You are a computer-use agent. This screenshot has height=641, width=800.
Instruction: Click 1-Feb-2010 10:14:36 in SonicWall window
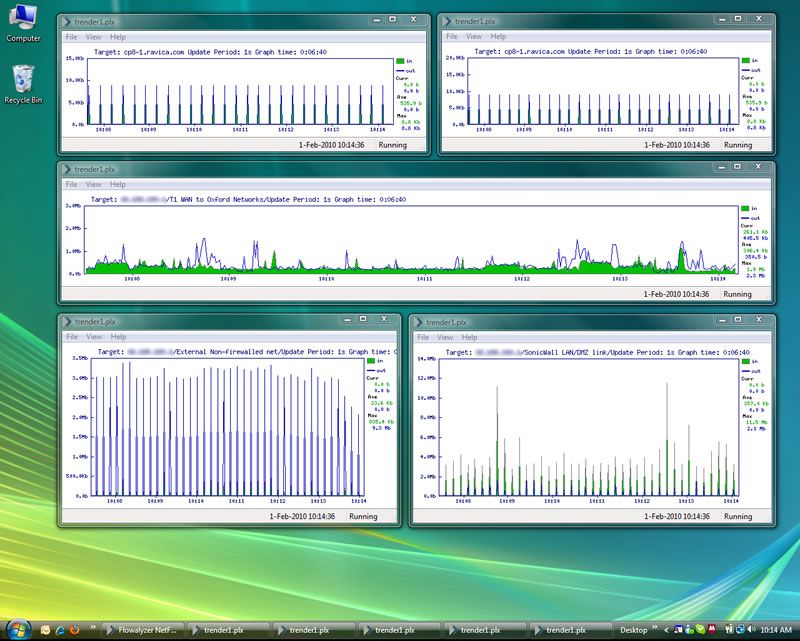coord(677,516)
